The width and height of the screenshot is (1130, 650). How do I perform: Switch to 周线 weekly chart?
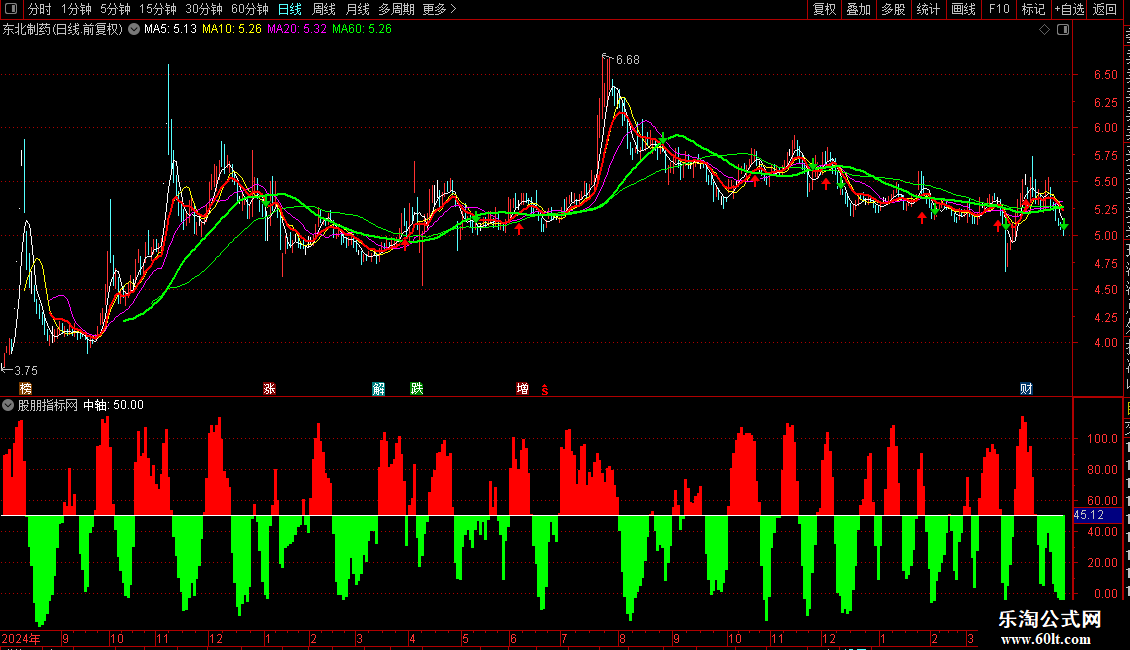[x=324, y=9]
